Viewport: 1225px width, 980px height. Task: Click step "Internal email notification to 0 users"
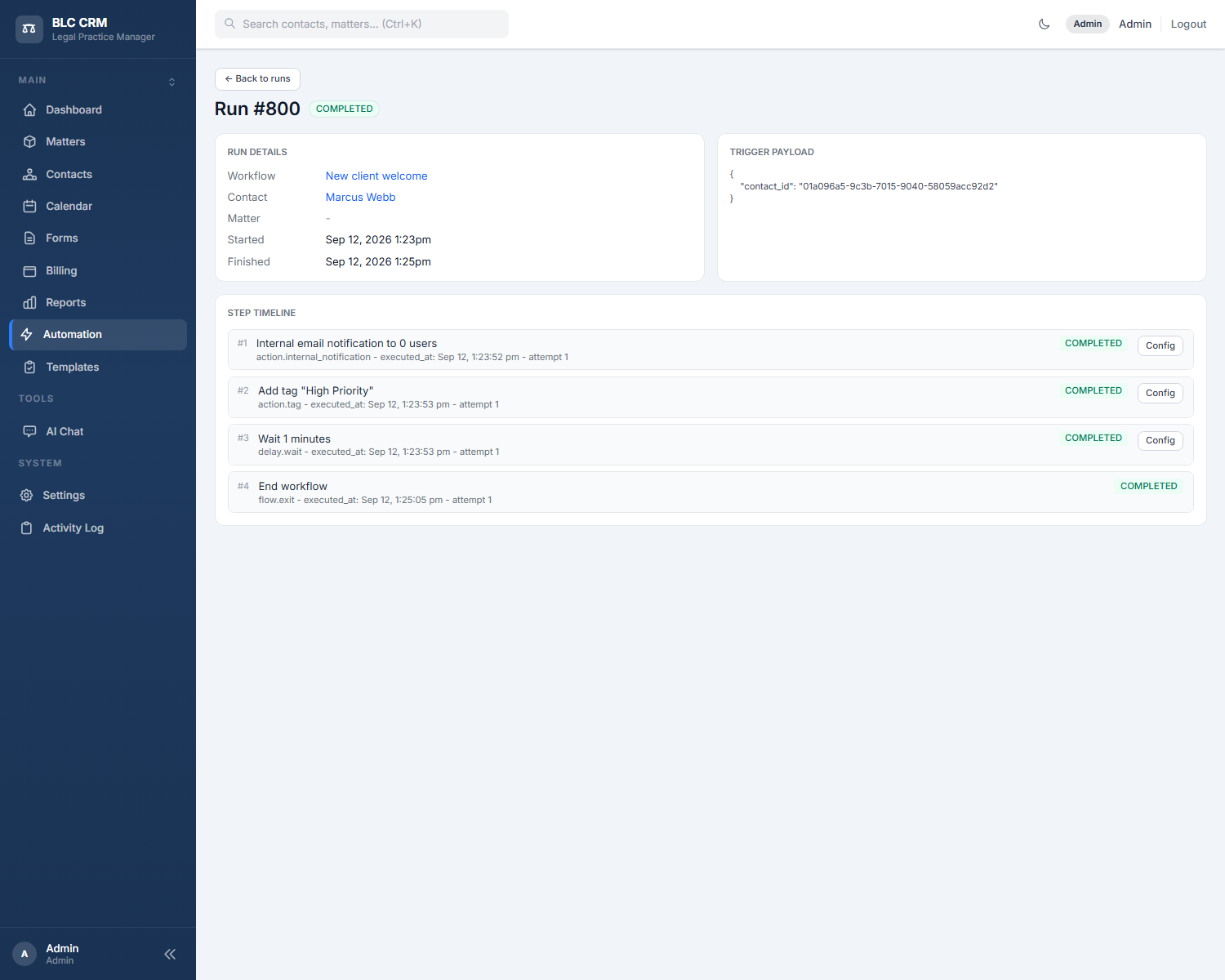tap(346, 343)
